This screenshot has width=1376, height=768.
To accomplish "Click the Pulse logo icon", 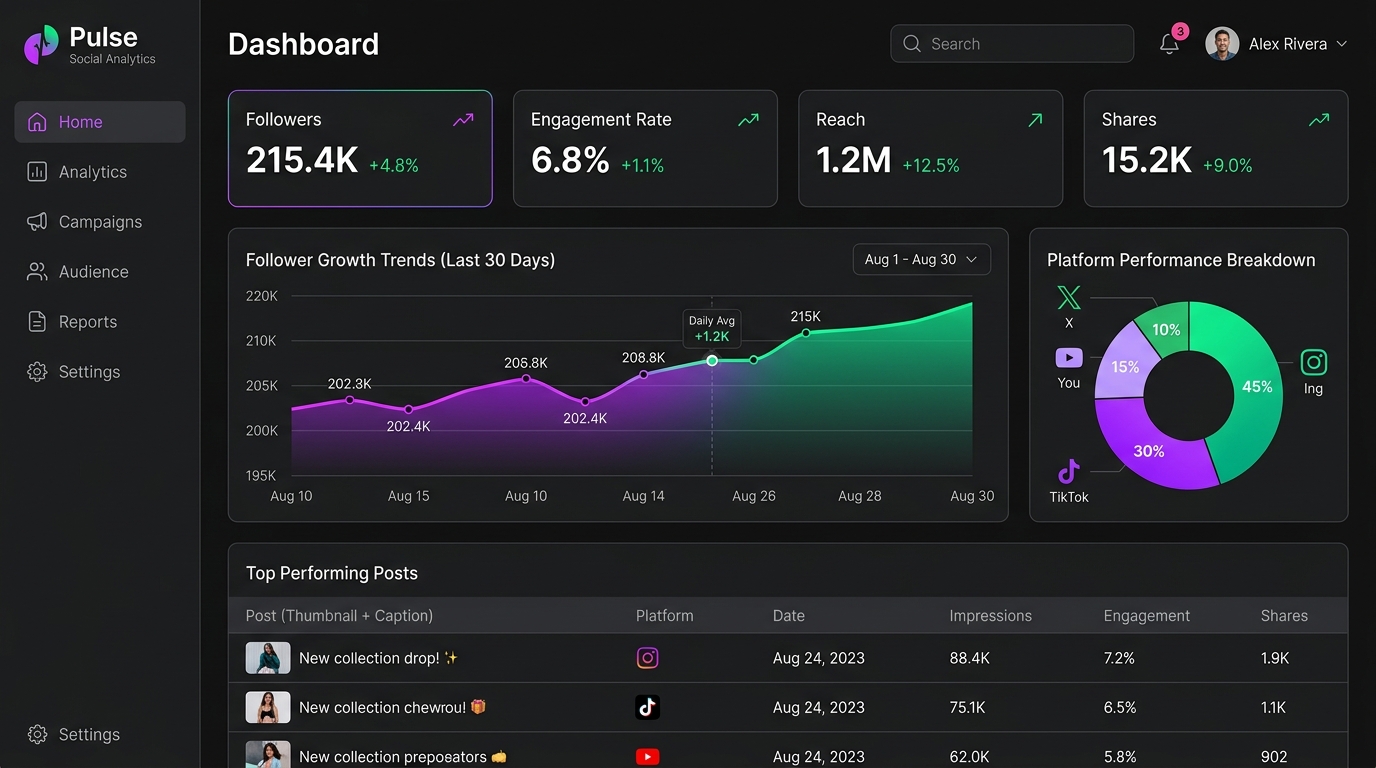I will tap(41, 45).
